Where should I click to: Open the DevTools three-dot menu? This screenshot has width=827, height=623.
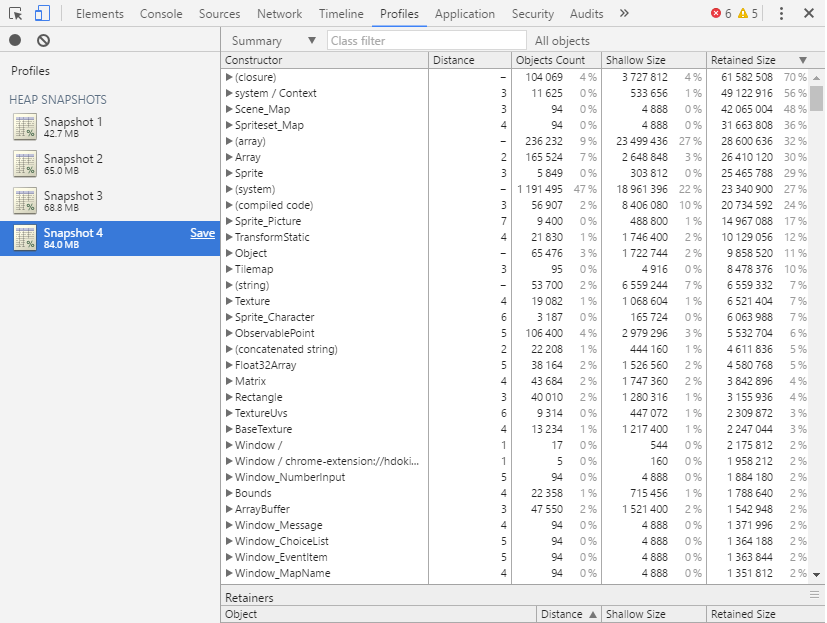tap(782, 13)
